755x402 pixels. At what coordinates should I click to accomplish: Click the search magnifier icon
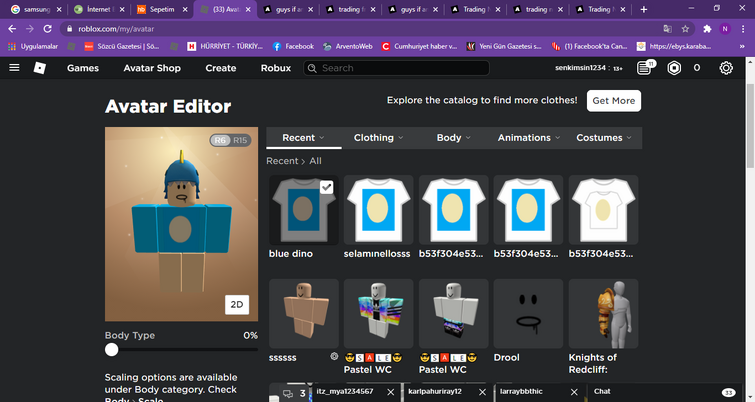pos(312,68)
